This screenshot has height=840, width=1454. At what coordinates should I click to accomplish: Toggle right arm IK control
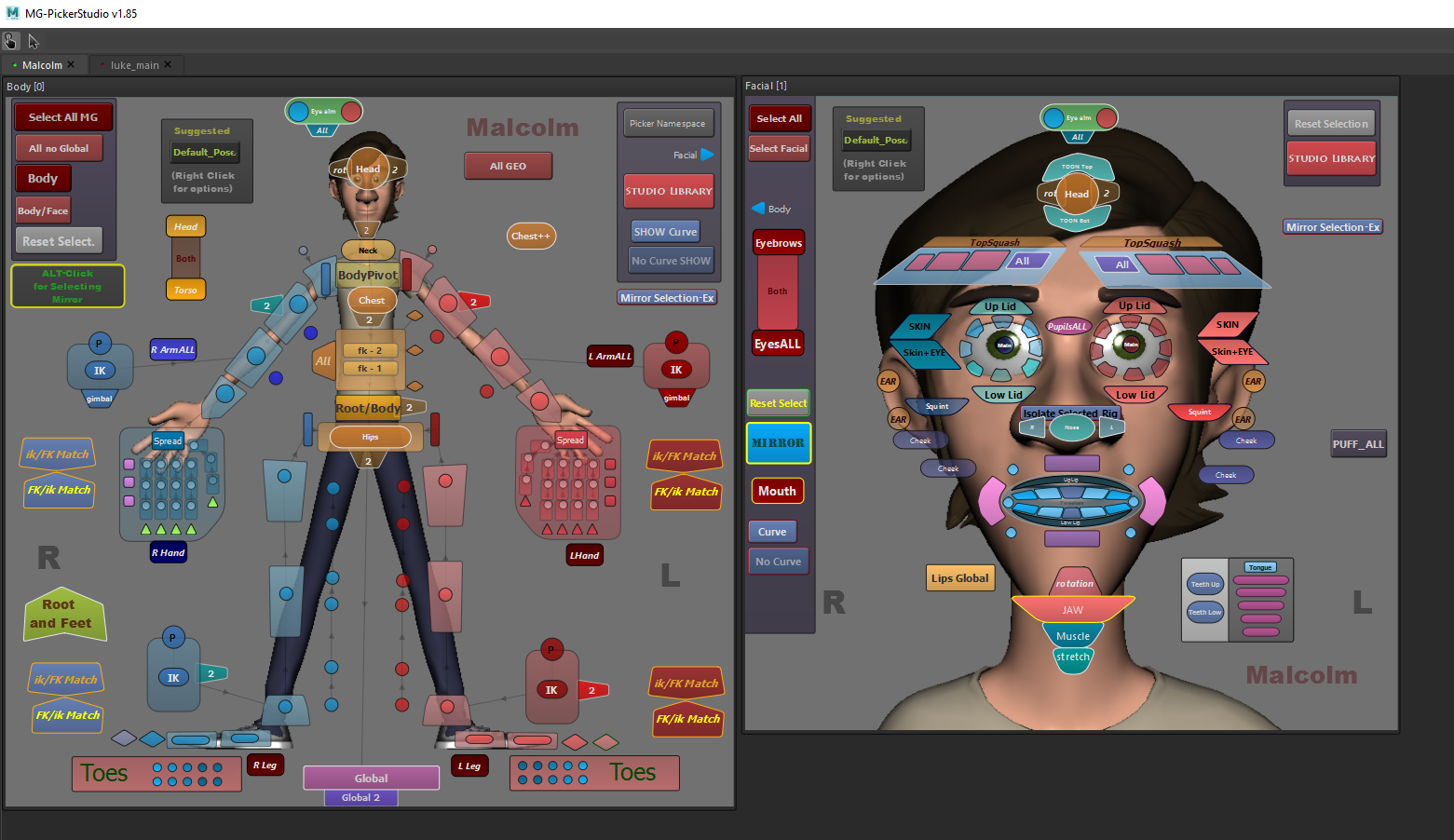tap(100, 371)
